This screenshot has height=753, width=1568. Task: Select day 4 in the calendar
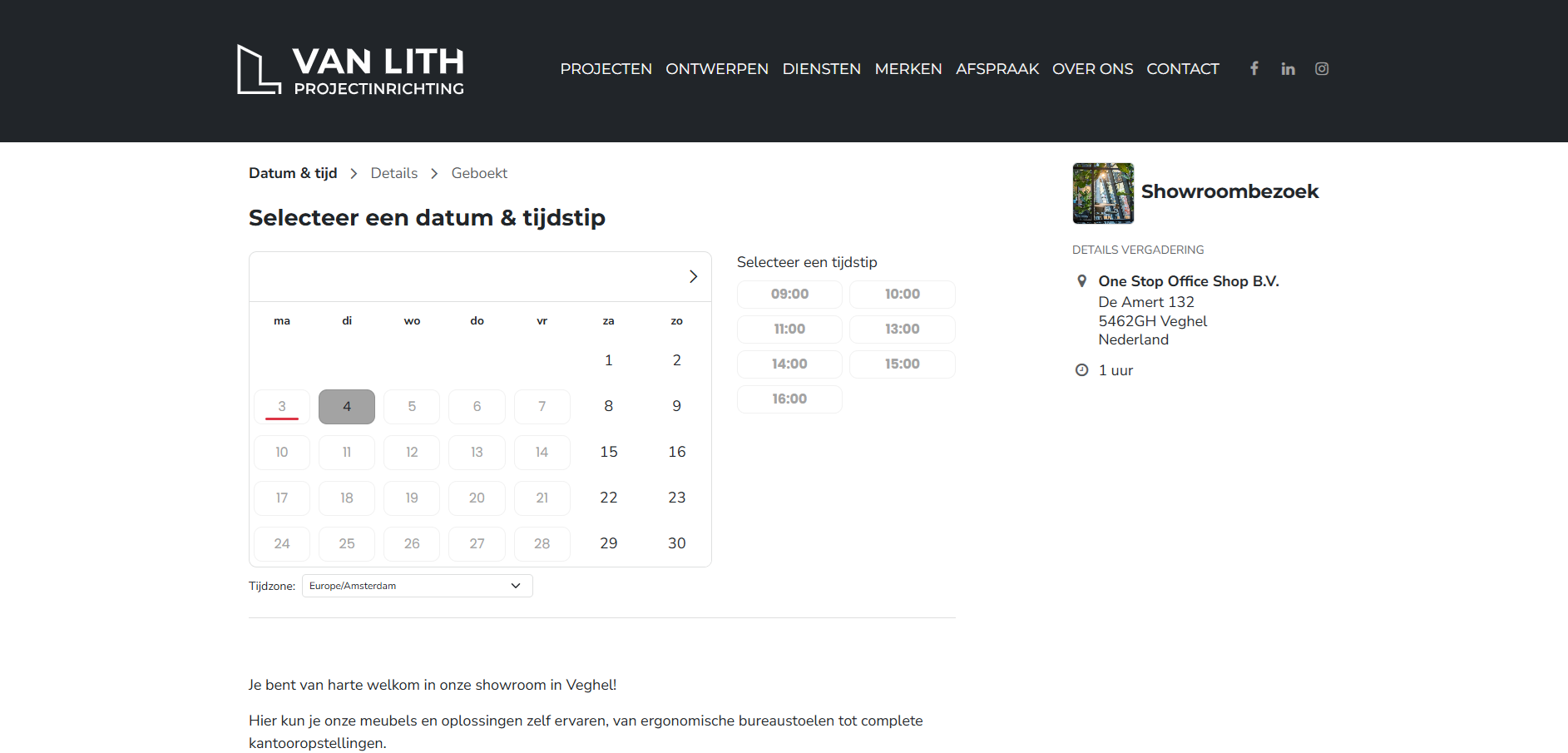(347, 407)
